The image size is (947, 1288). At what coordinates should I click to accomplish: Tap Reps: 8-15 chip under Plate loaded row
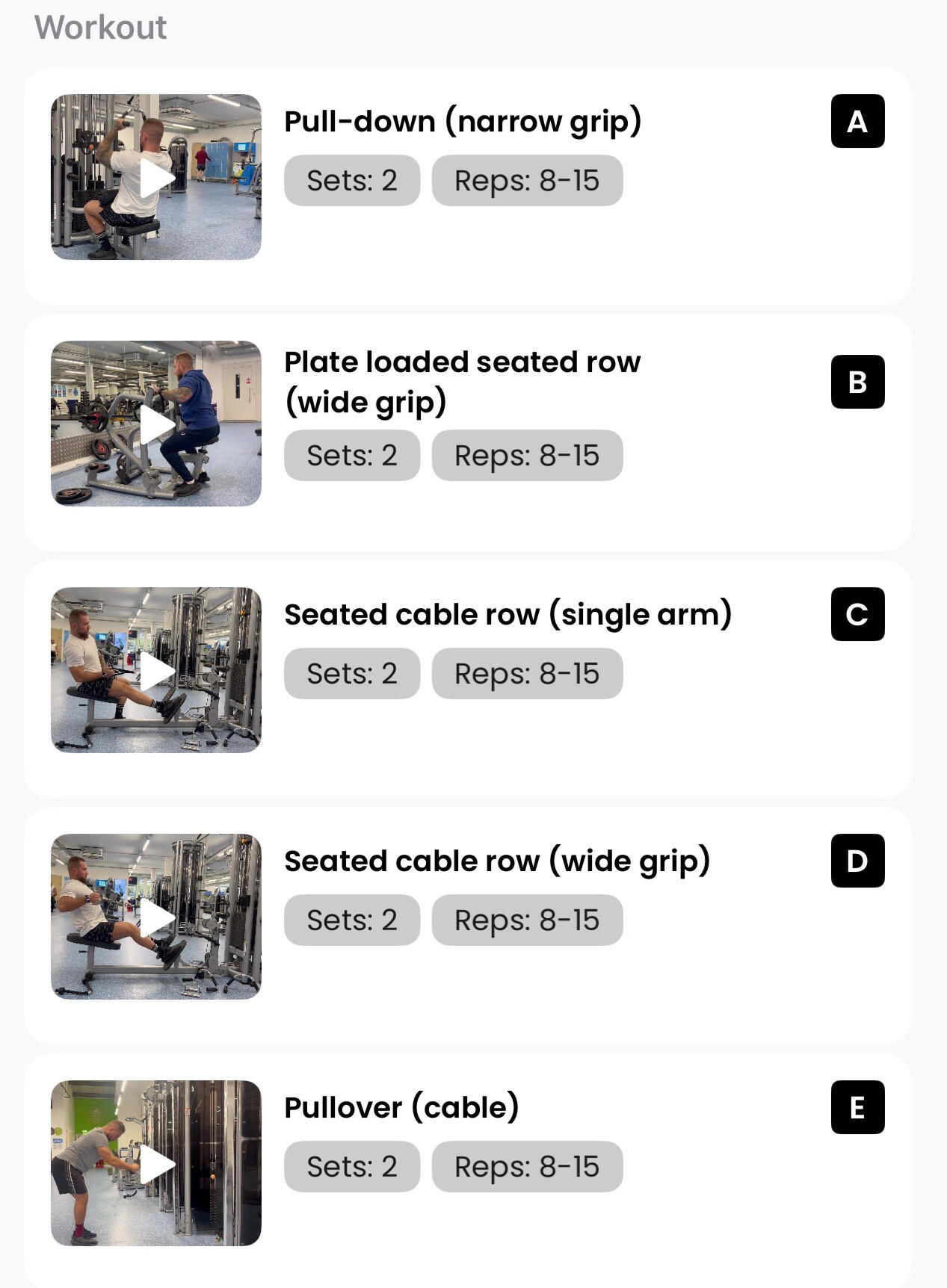[527, 455]
